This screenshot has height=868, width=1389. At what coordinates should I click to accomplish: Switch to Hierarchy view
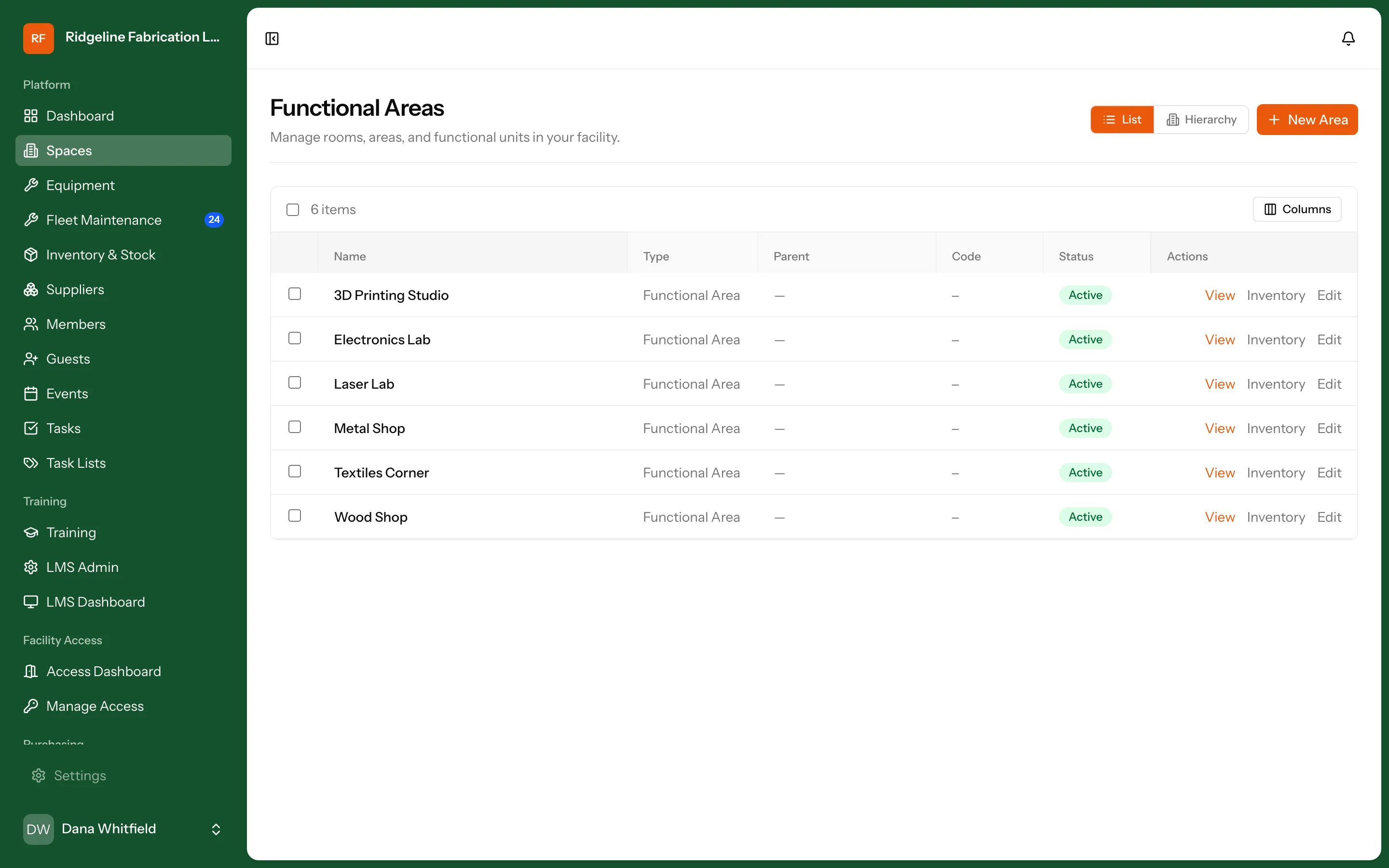point(1201,120)
